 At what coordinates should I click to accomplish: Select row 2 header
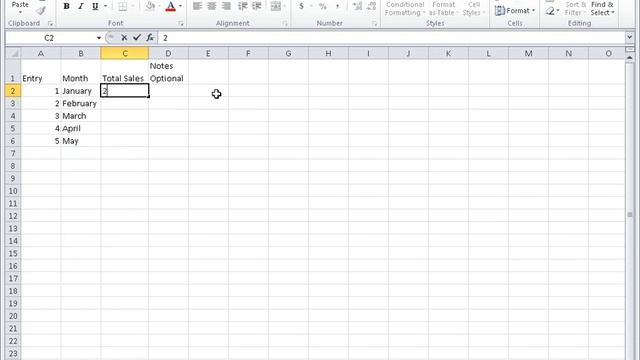[13, 91]
